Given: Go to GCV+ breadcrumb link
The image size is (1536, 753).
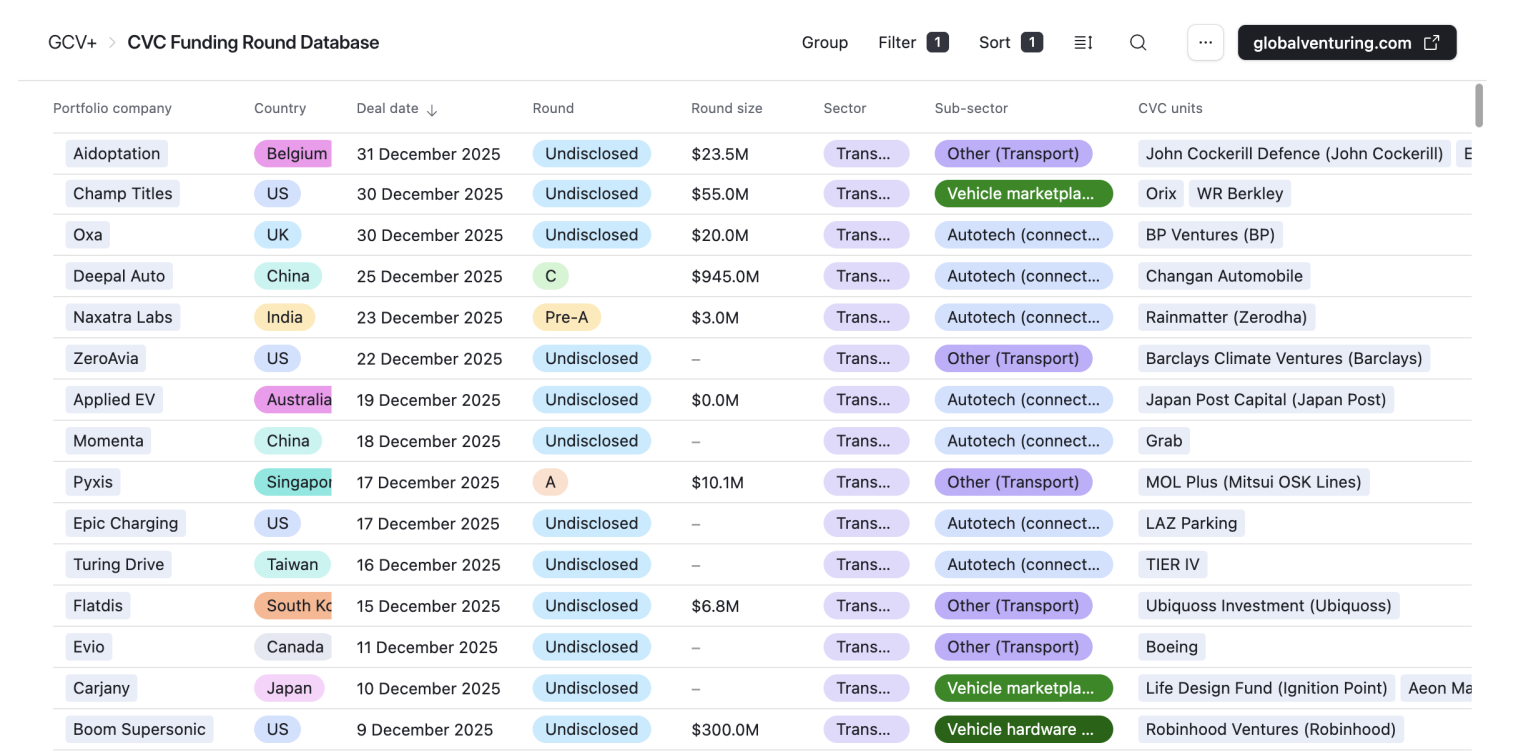Looking at the screenshot, I should point(72,43).
